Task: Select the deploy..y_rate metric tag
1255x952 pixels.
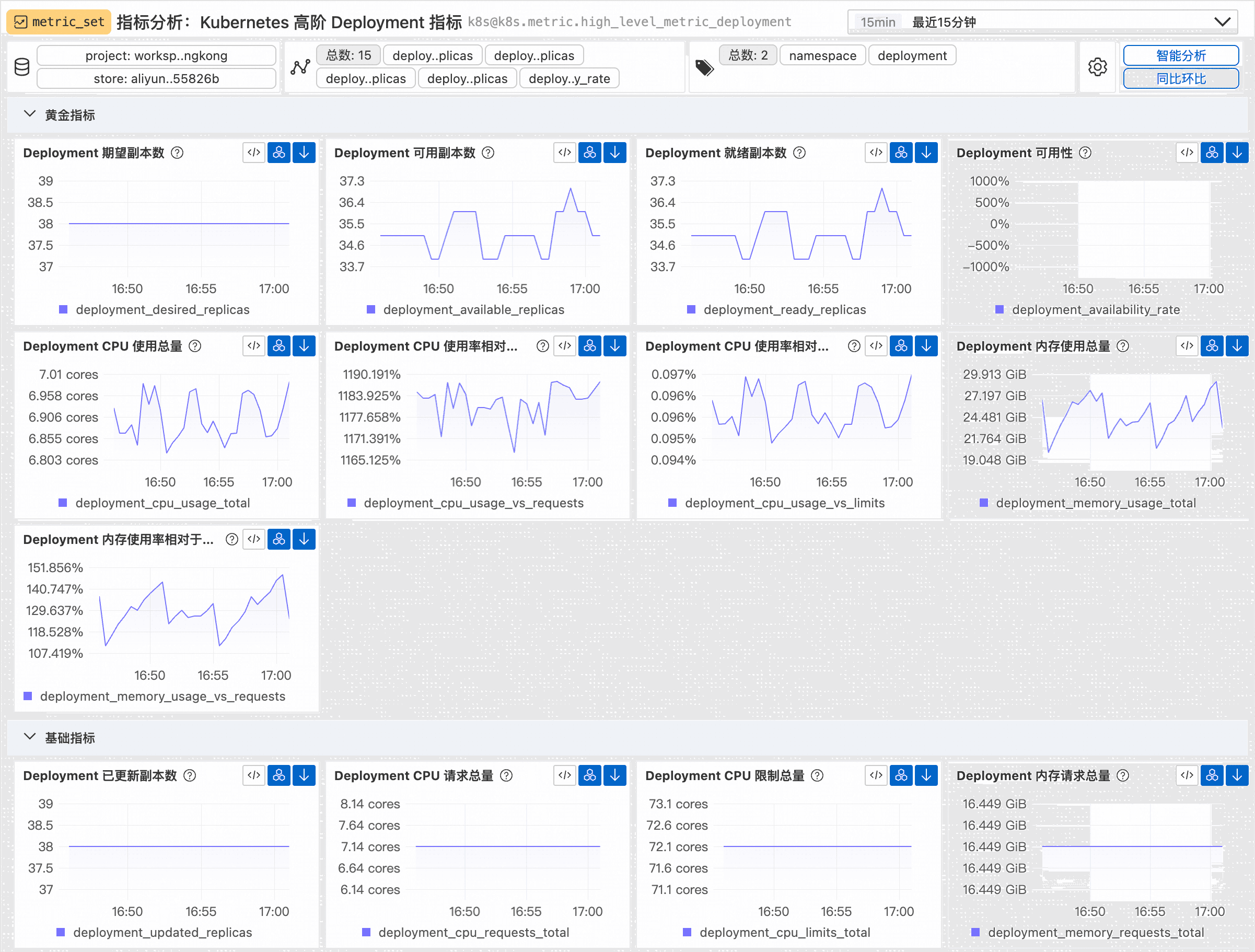Action: click(568, 79)
